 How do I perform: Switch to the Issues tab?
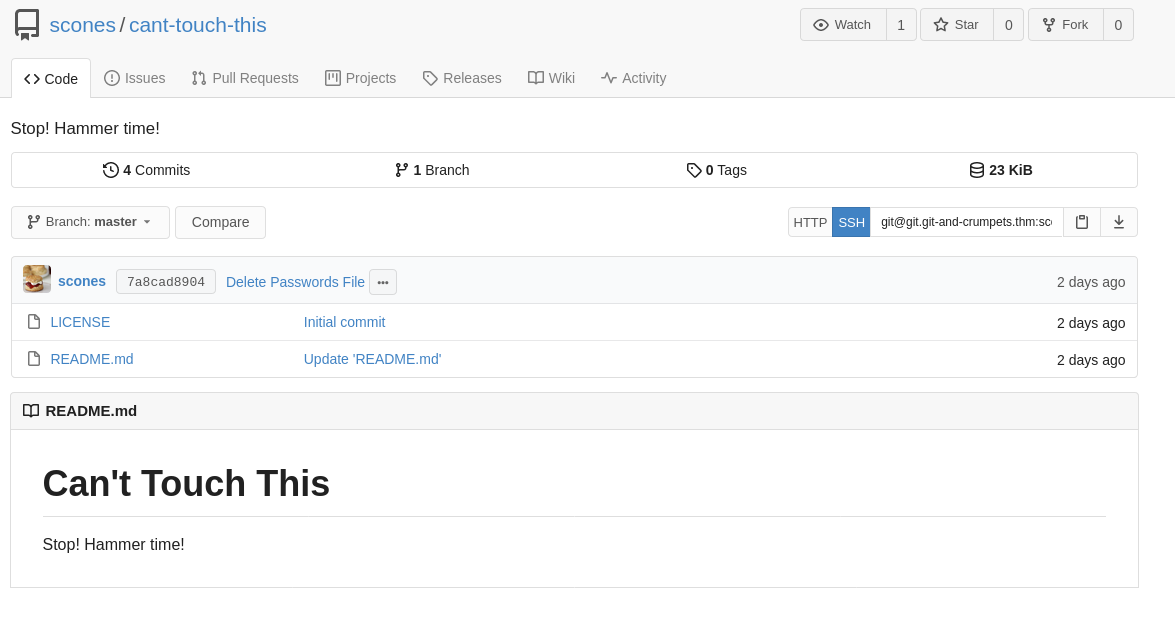[134, 78]
